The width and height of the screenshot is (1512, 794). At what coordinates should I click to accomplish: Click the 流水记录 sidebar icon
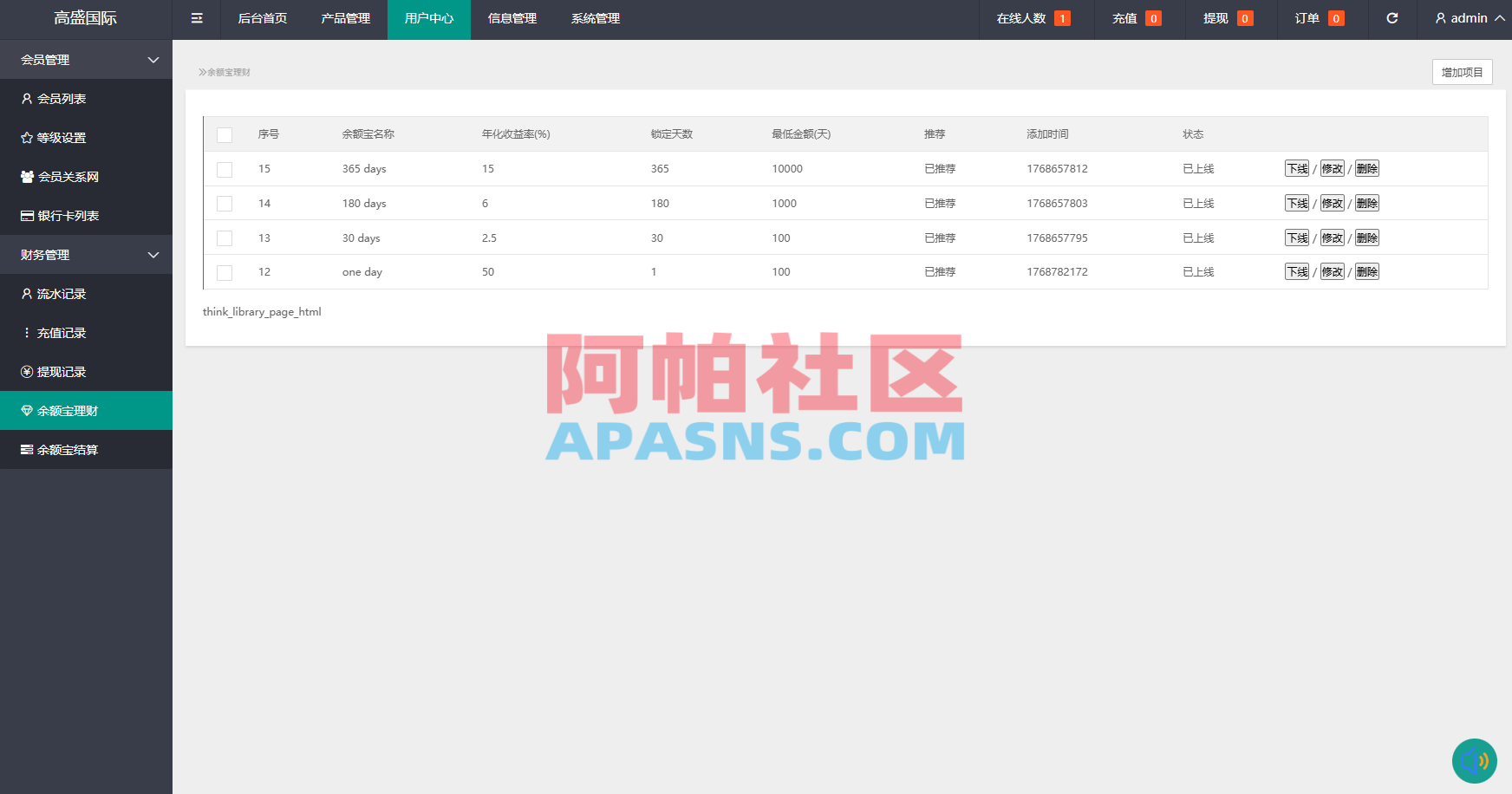pos(27,294)
